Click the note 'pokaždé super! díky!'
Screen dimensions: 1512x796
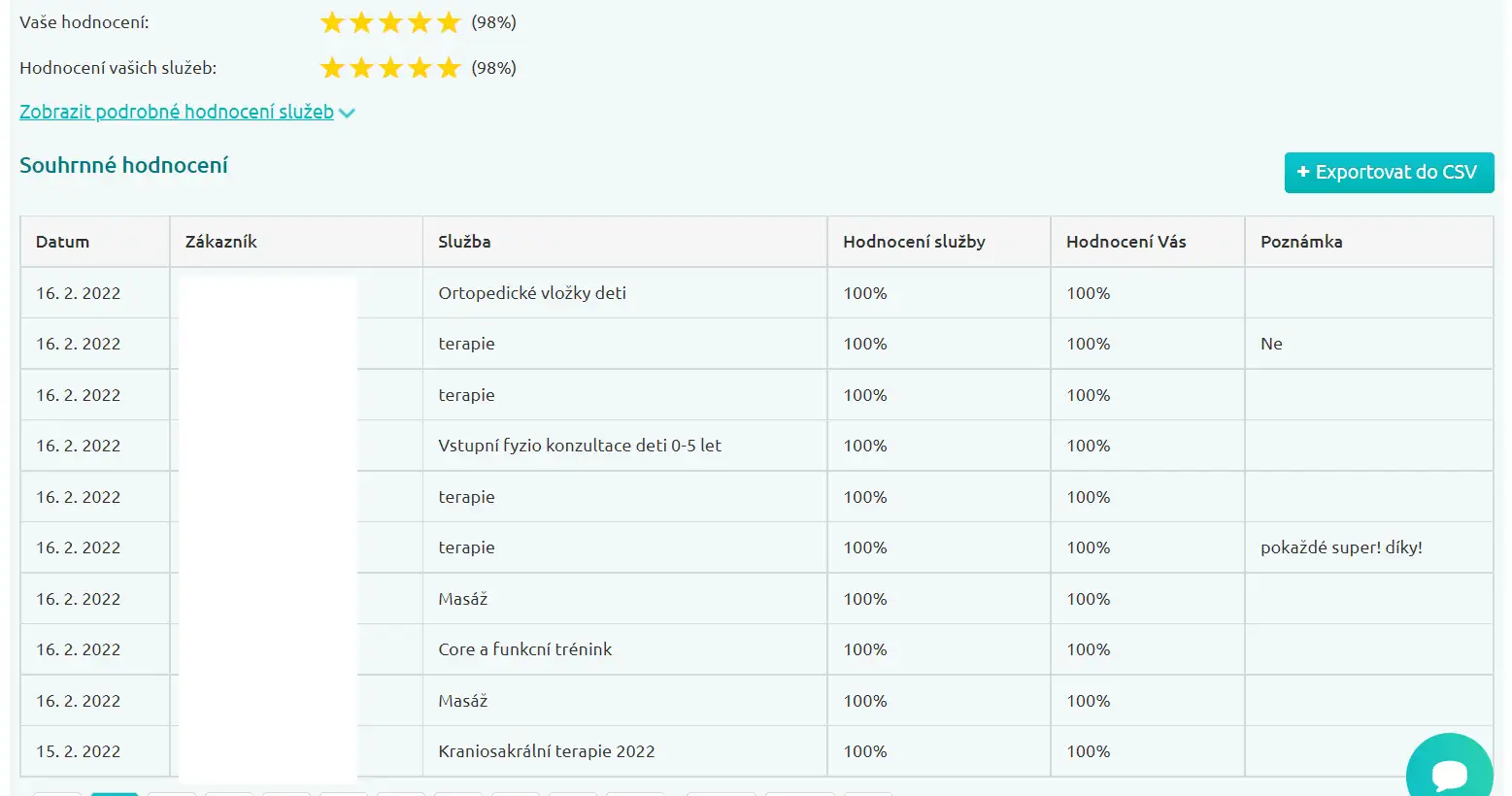[1341, 547]
